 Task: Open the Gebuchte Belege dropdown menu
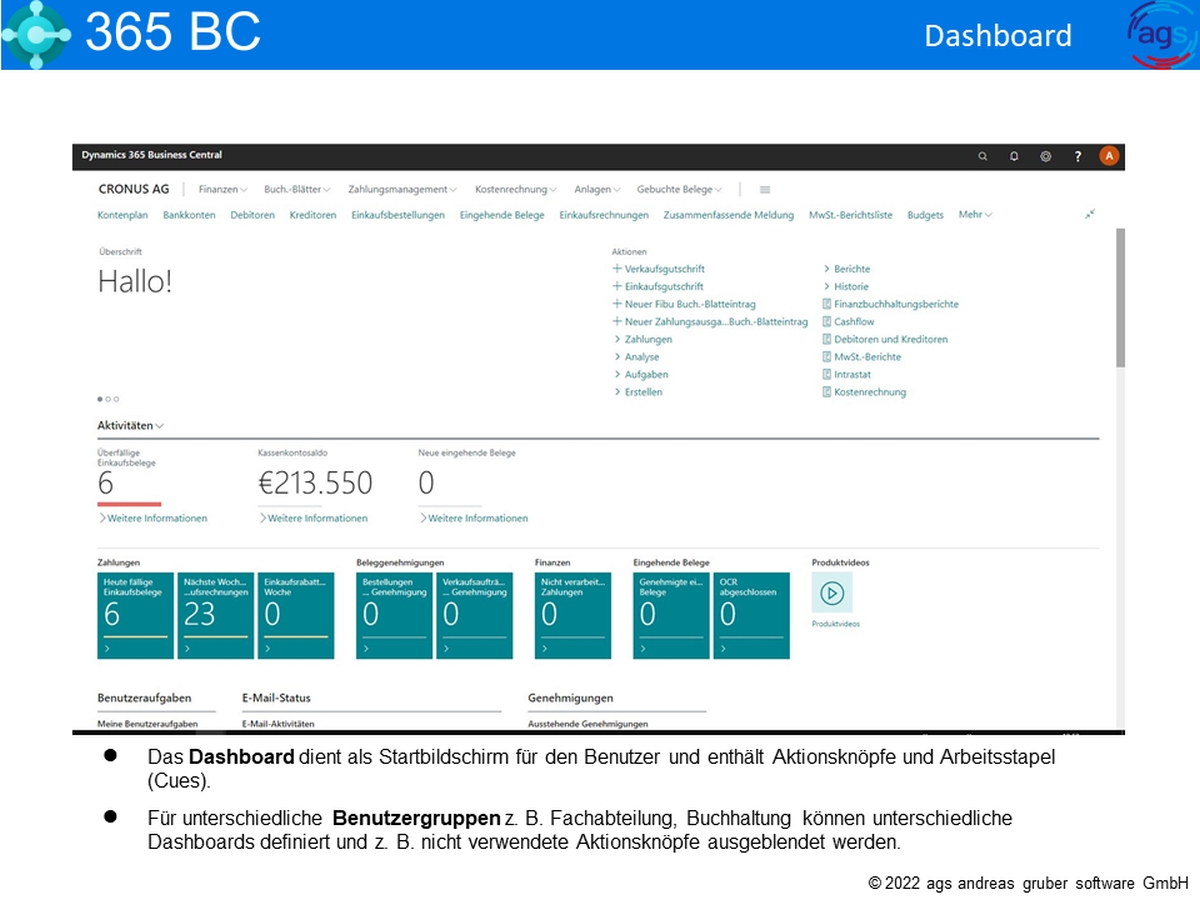point(680,189)
